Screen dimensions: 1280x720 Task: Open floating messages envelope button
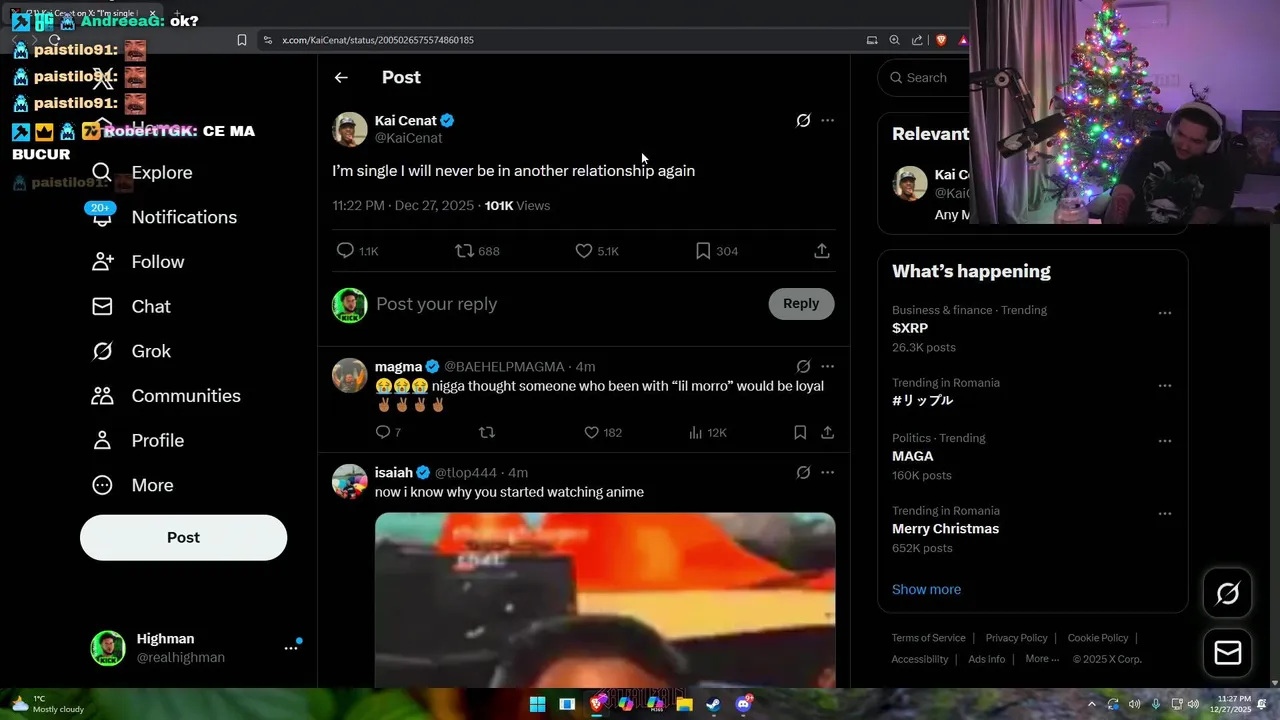pyautogui.click(x=1228, y=653)
